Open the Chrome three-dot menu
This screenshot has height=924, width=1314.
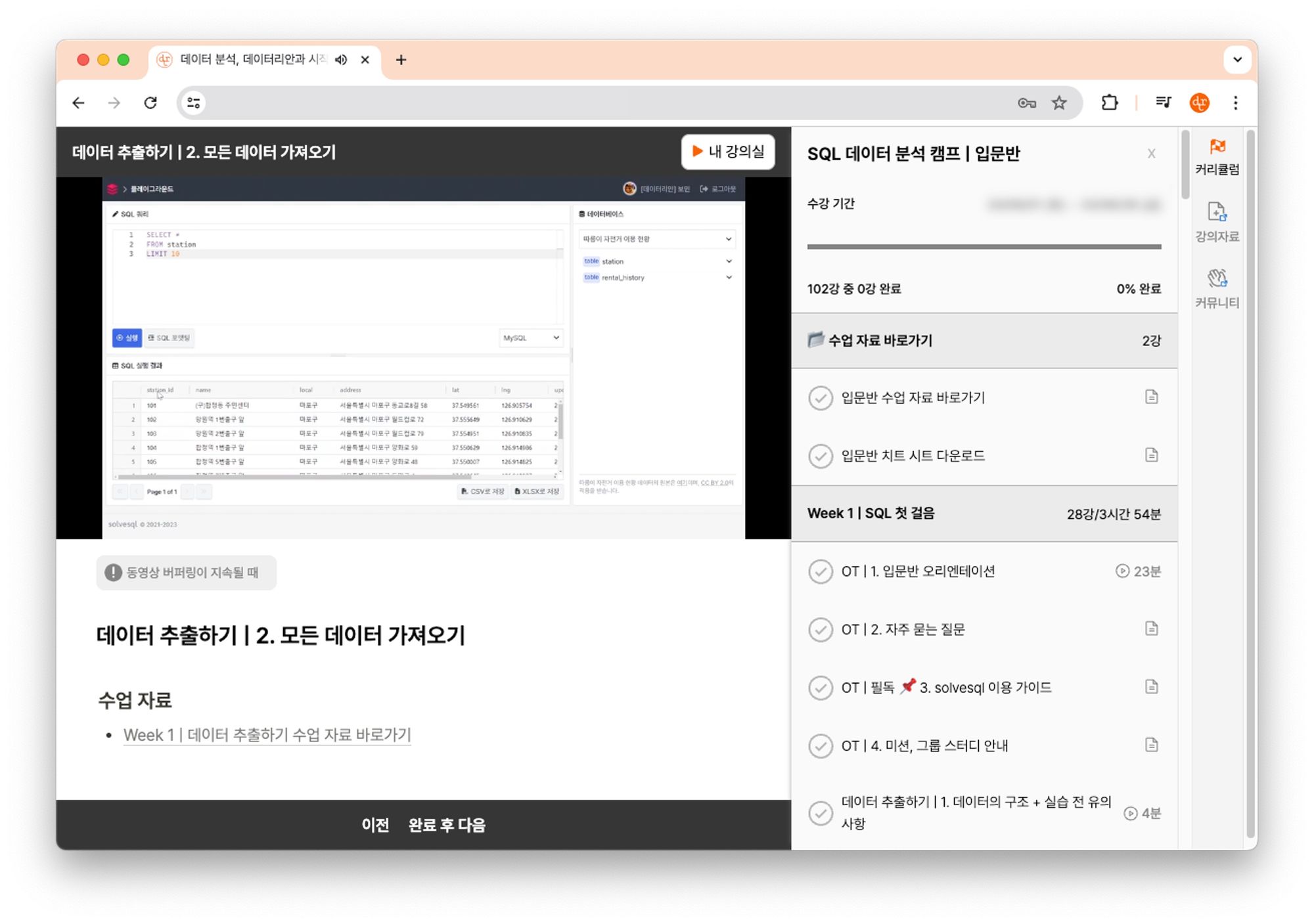[1236, 103]
